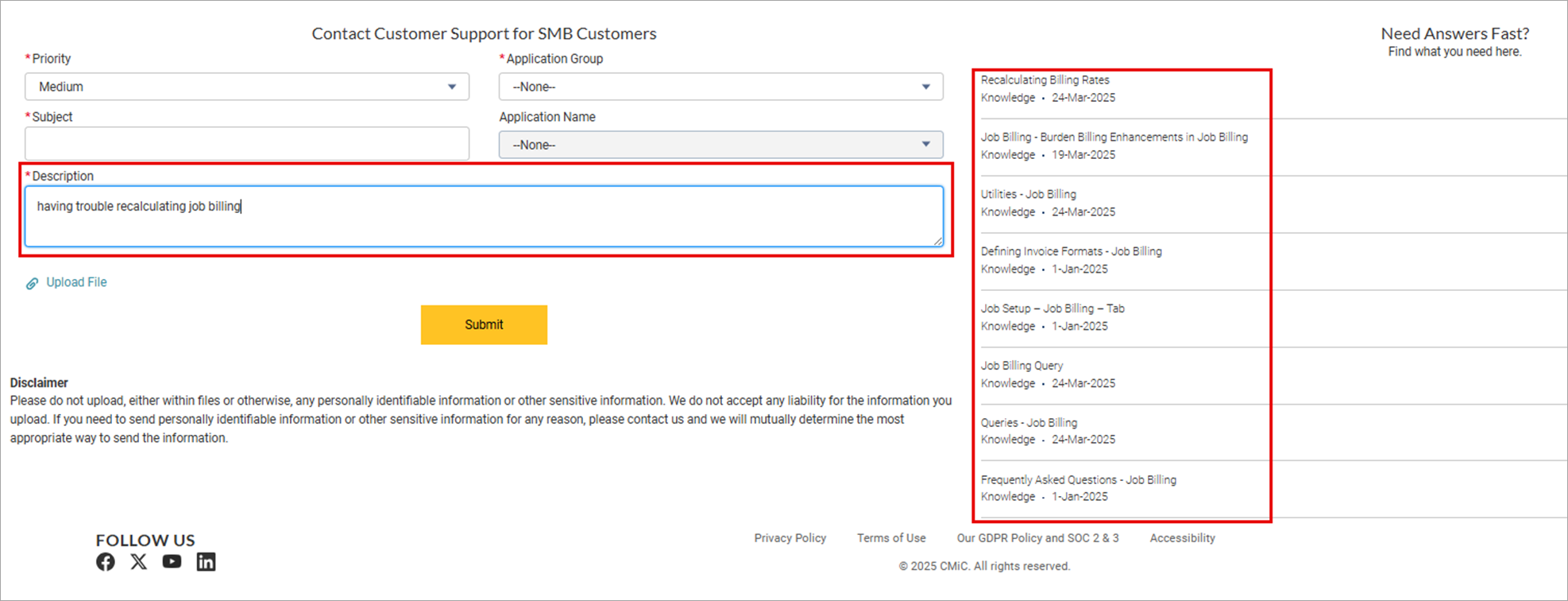Open the Priority dropdown showing Medium
The image size is (1568, 601).
pyautogui.click(x=246, y=87)
